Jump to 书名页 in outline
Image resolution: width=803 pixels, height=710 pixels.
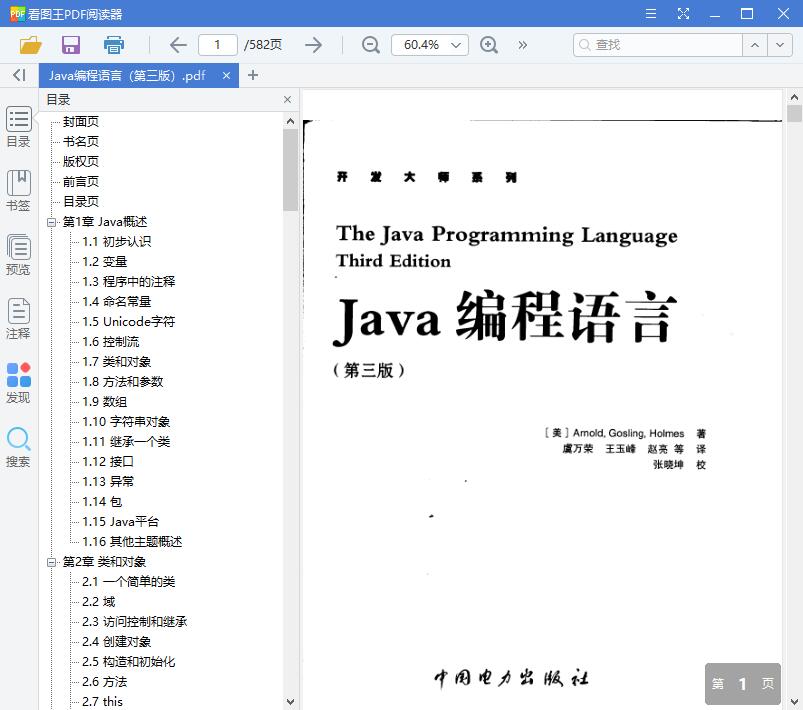(80, 142)
